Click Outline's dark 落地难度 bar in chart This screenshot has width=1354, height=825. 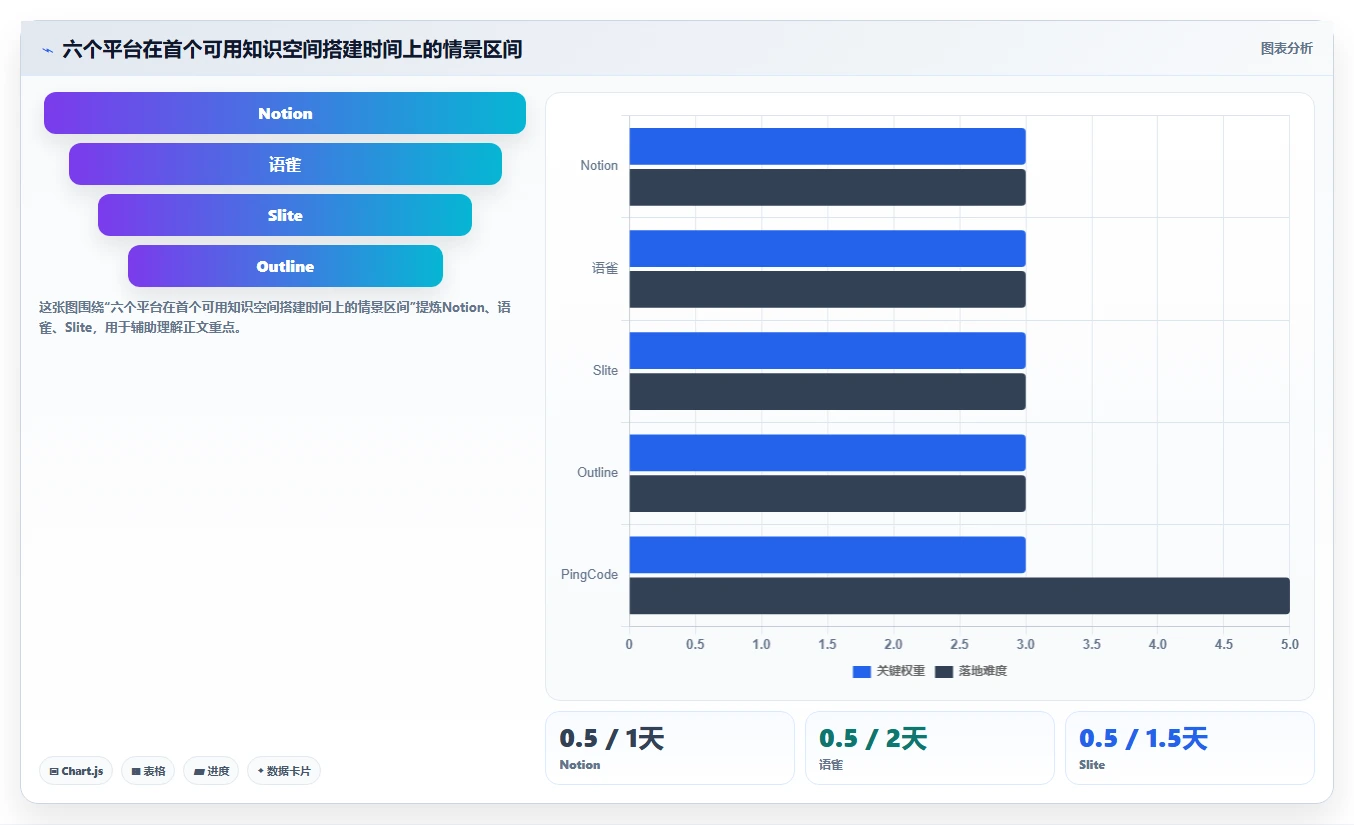(x=827, y=493)
